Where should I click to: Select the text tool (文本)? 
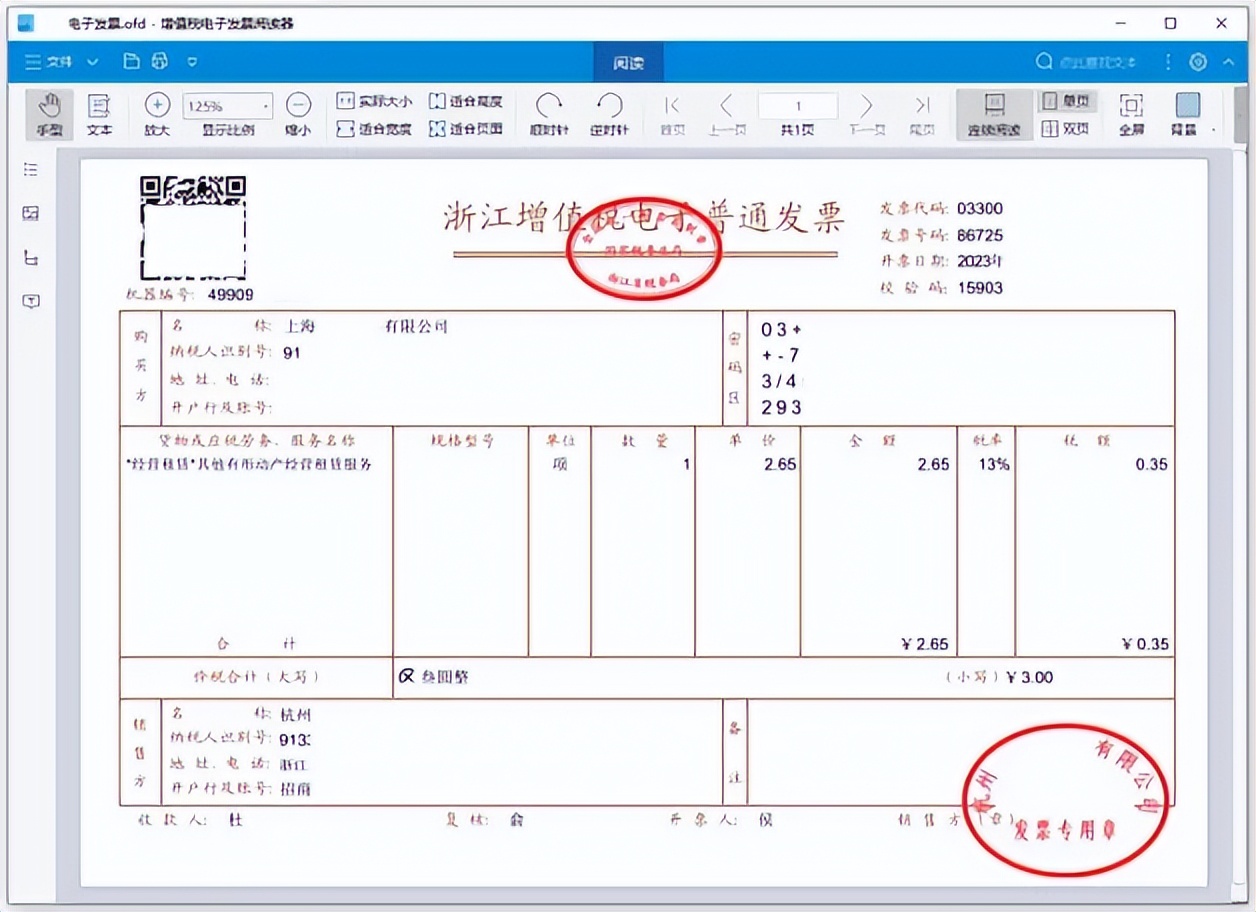[x=98, y=113]
